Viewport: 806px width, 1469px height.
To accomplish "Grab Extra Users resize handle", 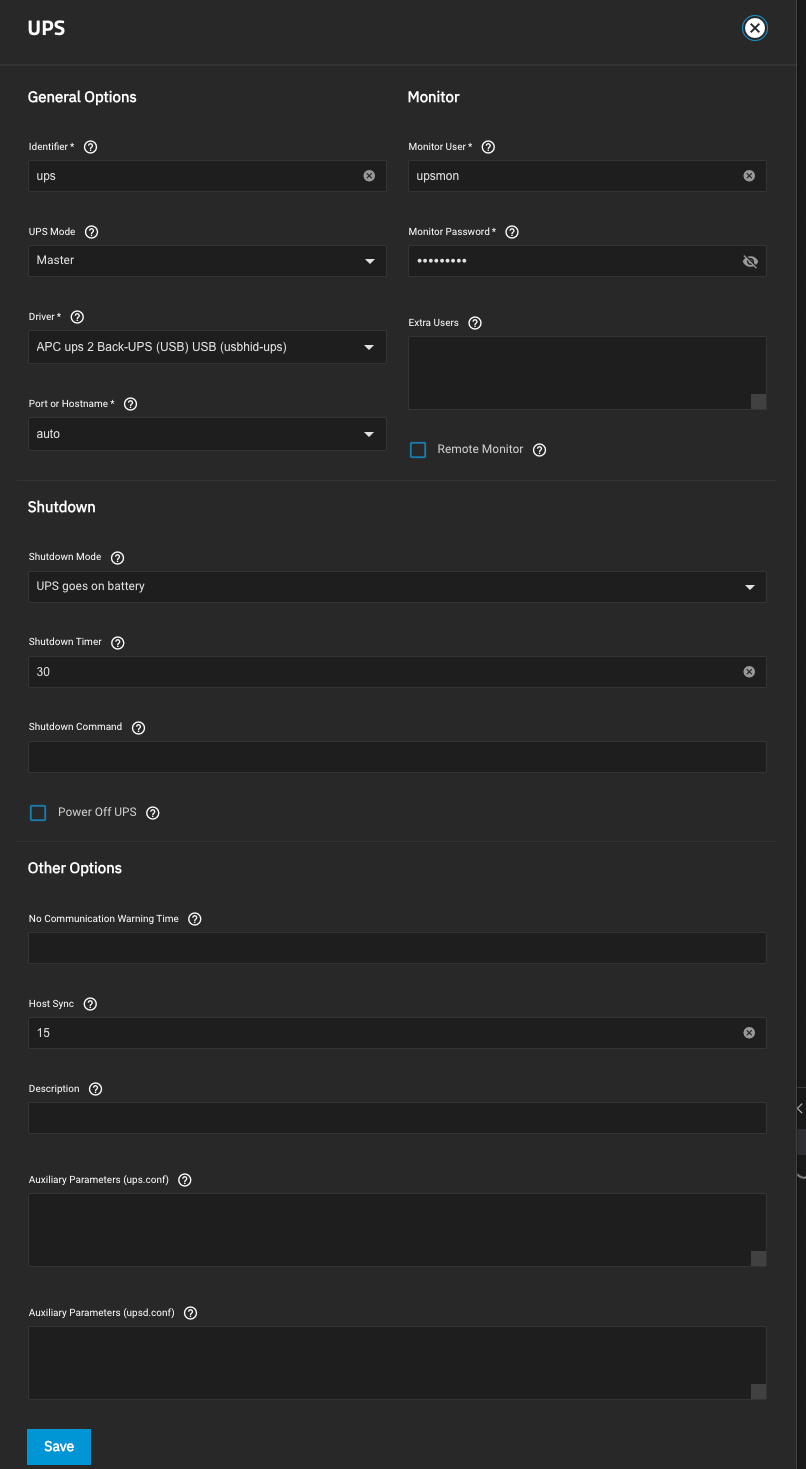I will (759, 402).
